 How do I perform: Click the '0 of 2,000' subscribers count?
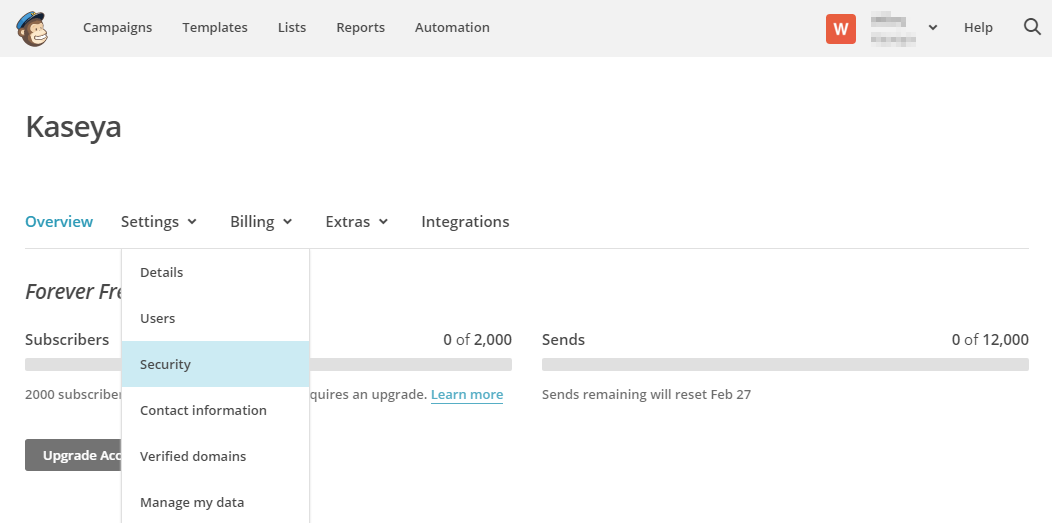point(478,339)
